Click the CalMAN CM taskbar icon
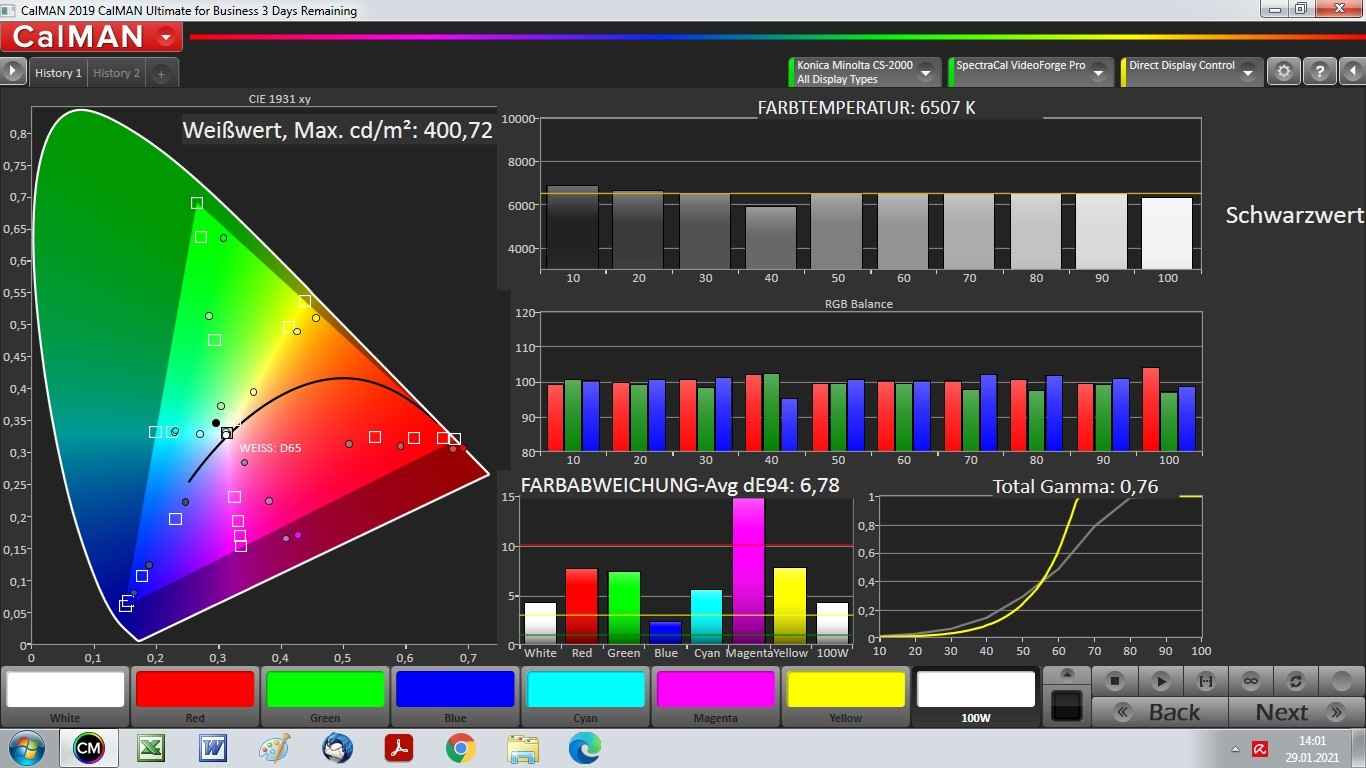The image size is (1366, 768). point(88,748)
